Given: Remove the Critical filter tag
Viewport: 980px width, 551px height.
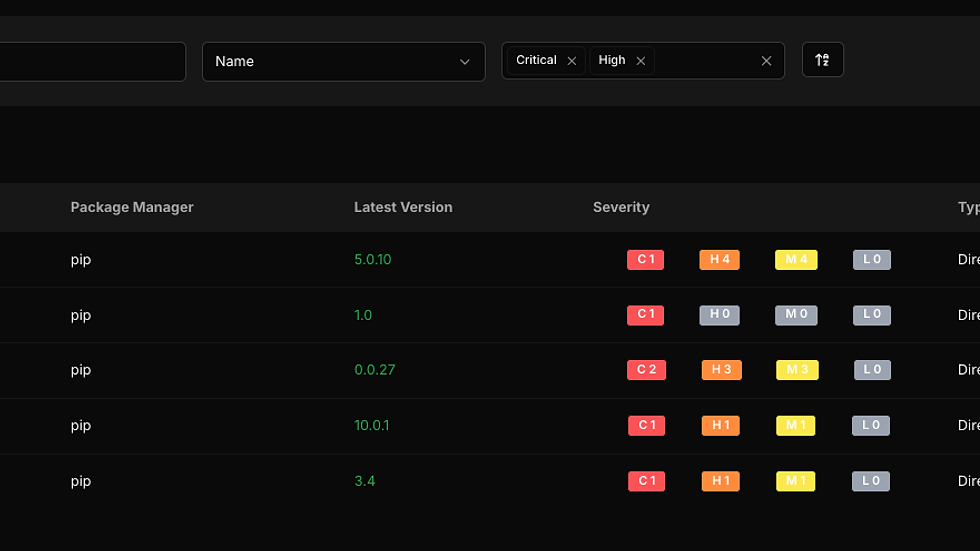Looking at the screenshot, I should [571, 61].
